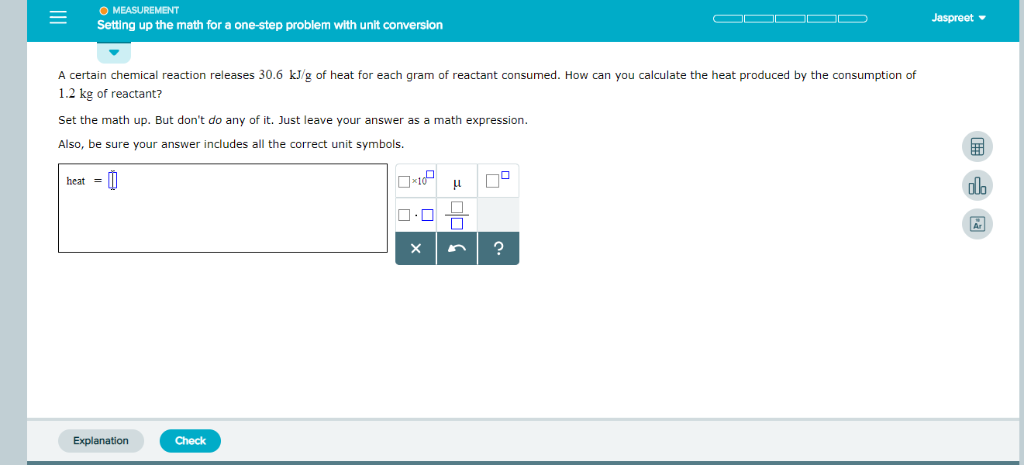1024x465 pixels.
Task: Open the periodic table tool
Action: (977, 224)
